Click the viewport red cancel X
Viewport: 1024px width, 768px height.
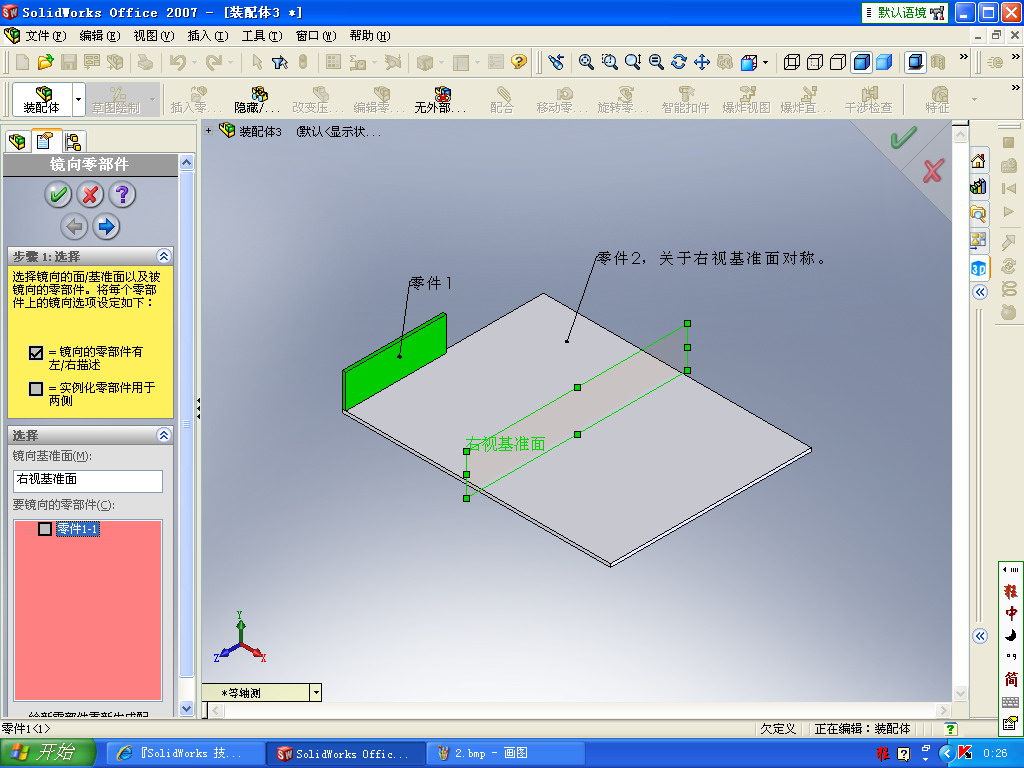[x=933, y=170]
